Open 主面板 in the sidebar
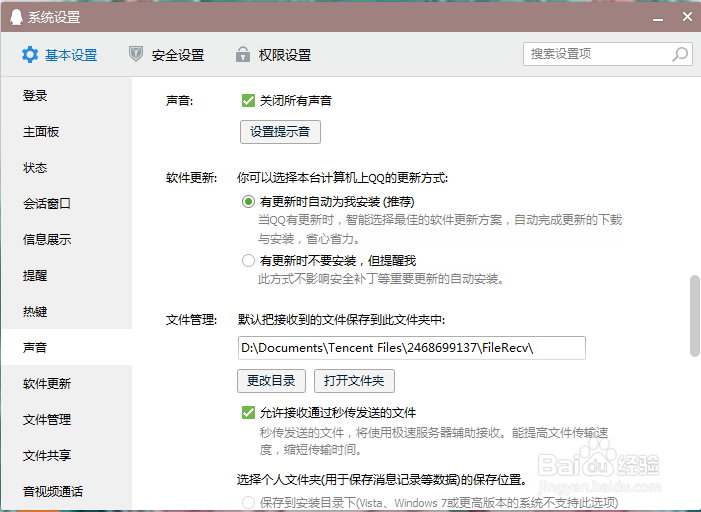 pyautogui.click(x=67, y=131)
